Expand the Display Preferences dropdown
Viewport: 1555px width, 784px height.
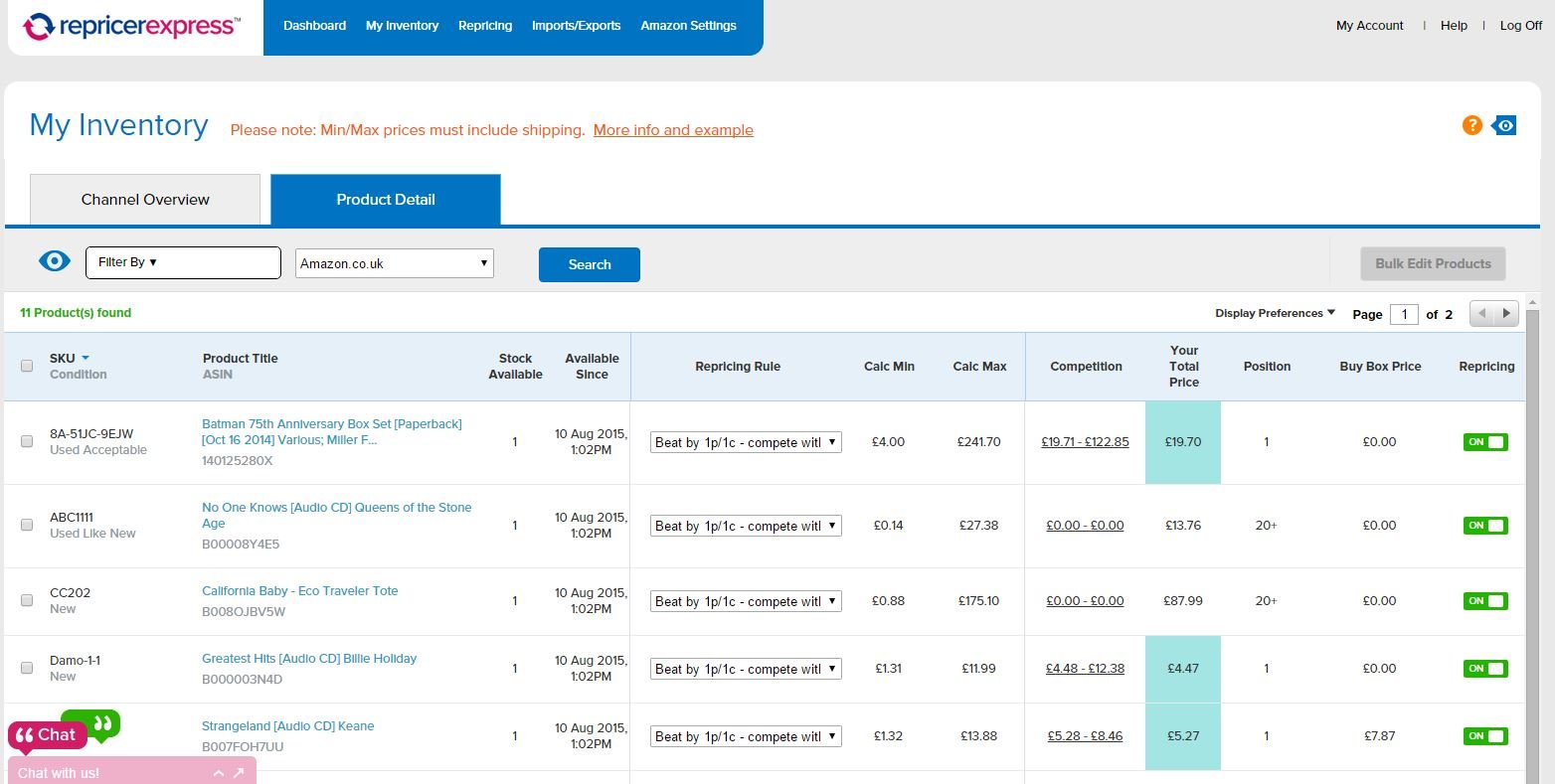1274,313
